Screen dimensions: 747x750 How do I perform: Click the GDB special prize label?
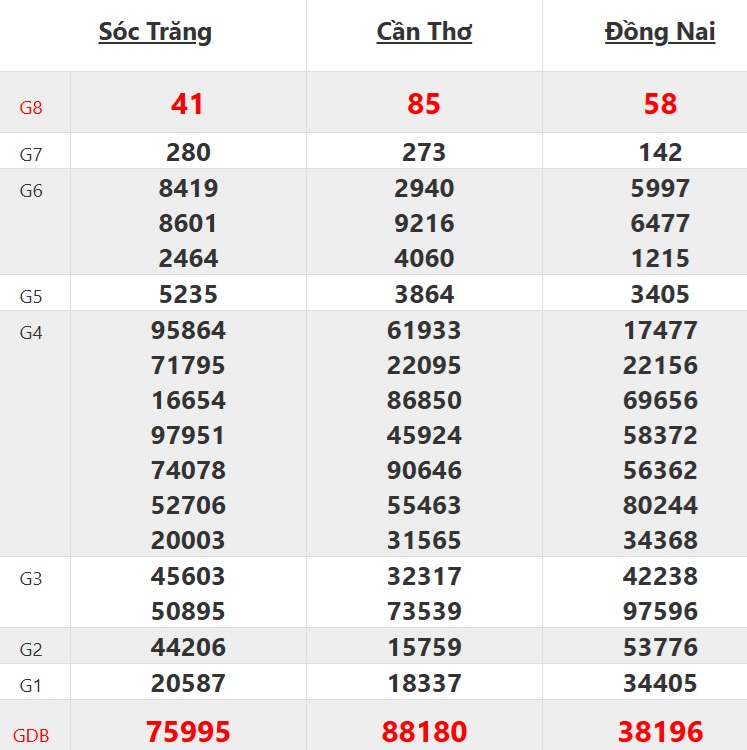(31, 736)
